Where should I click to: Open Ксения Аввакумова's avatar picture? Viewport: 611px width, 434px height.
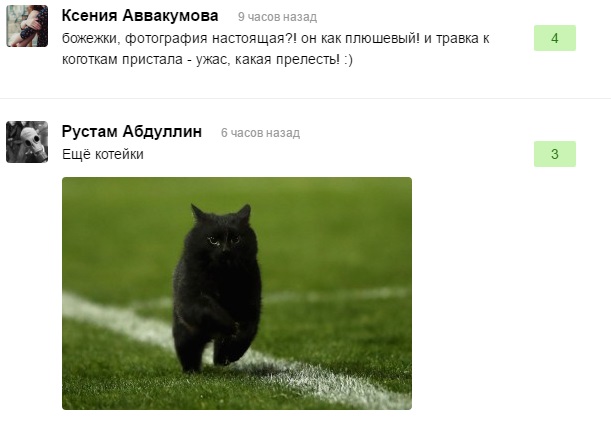pyautogui.click(x=27, y=26)
